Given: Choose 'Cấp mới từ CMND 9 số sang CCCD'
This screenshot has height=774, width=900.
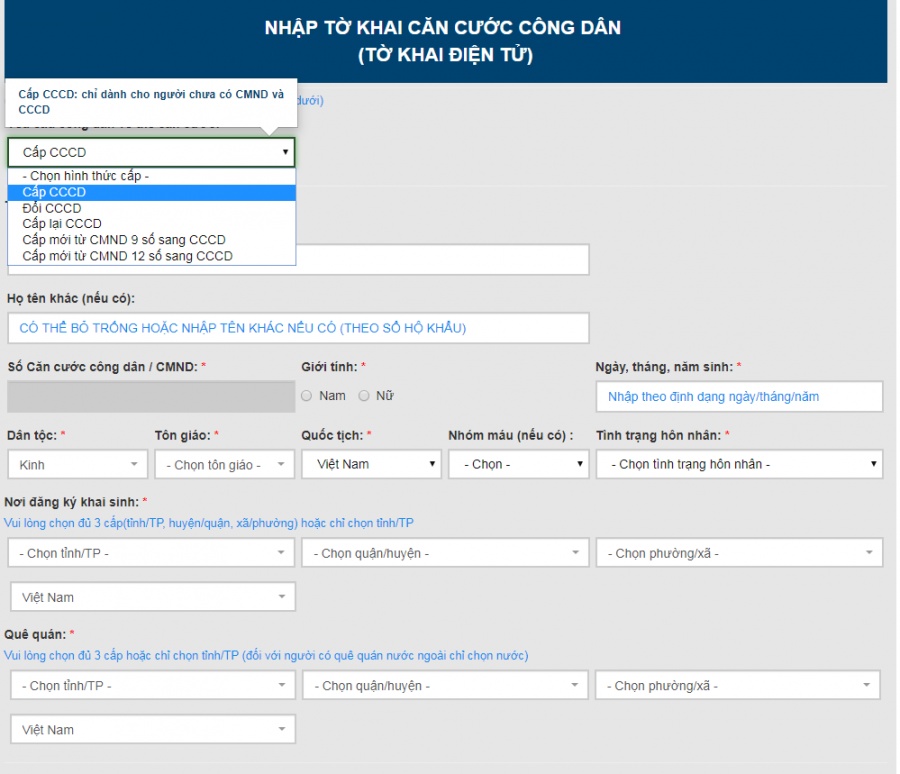Looking at the screenshot, I should [152, 240].
